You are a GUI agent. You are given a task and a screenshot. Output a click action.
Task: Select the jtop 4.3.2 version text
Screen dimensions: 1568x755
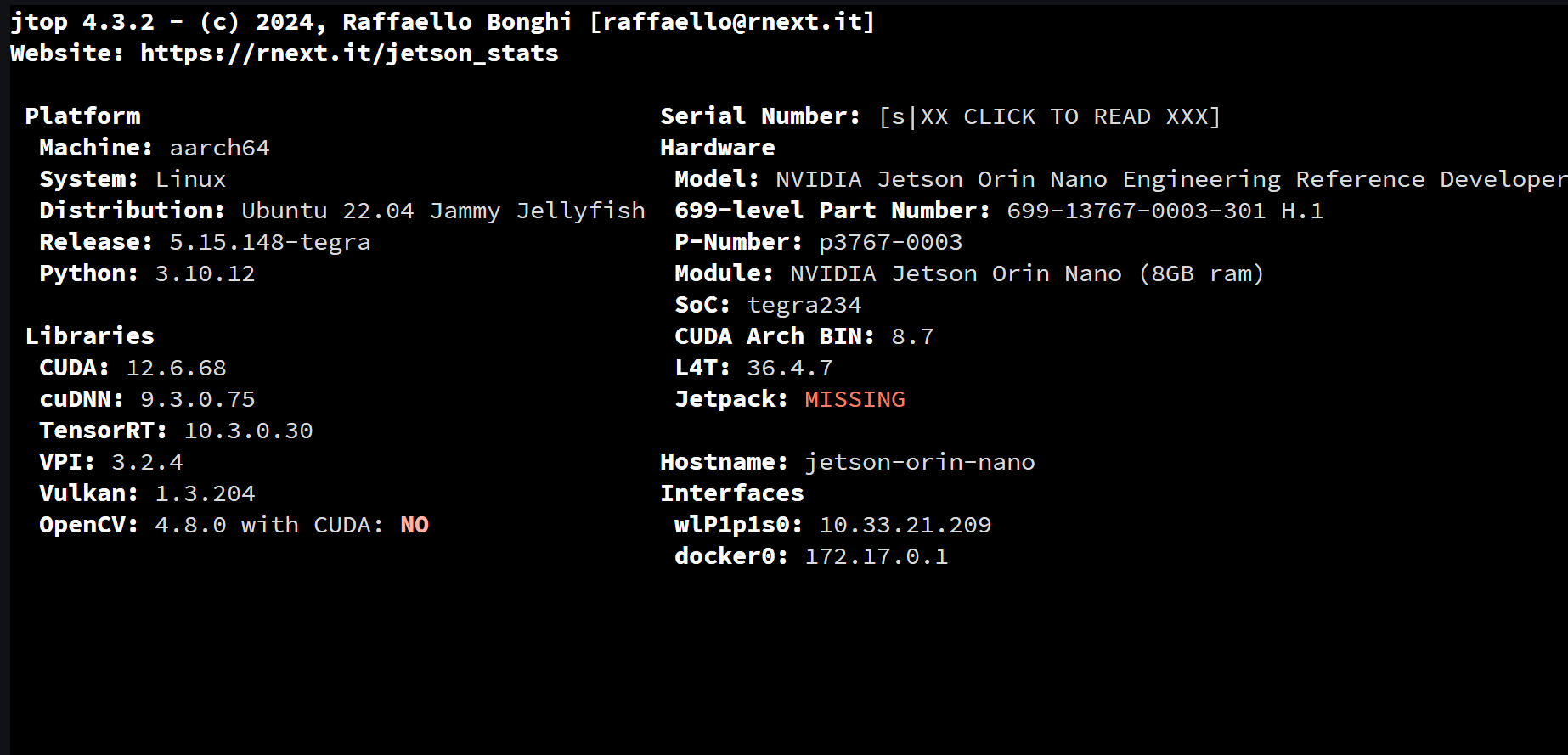(x=82, y=22)
